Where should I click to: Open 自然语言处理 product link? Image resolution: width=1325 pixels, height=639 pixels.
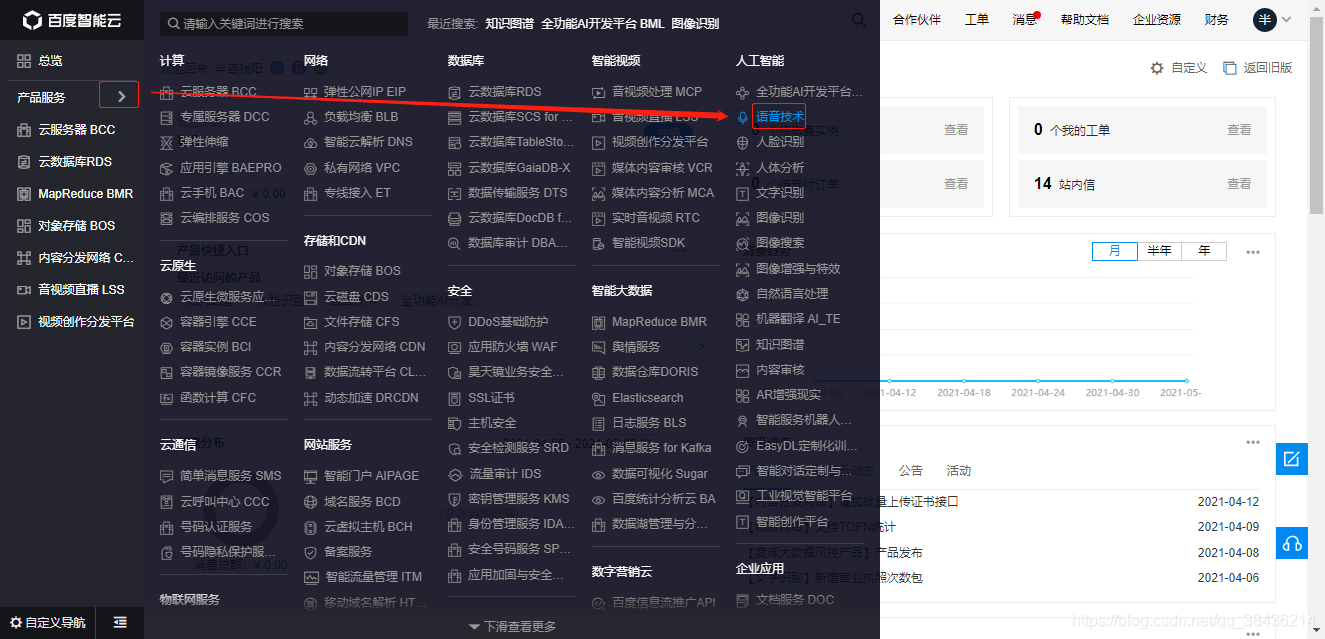[792, 294]
